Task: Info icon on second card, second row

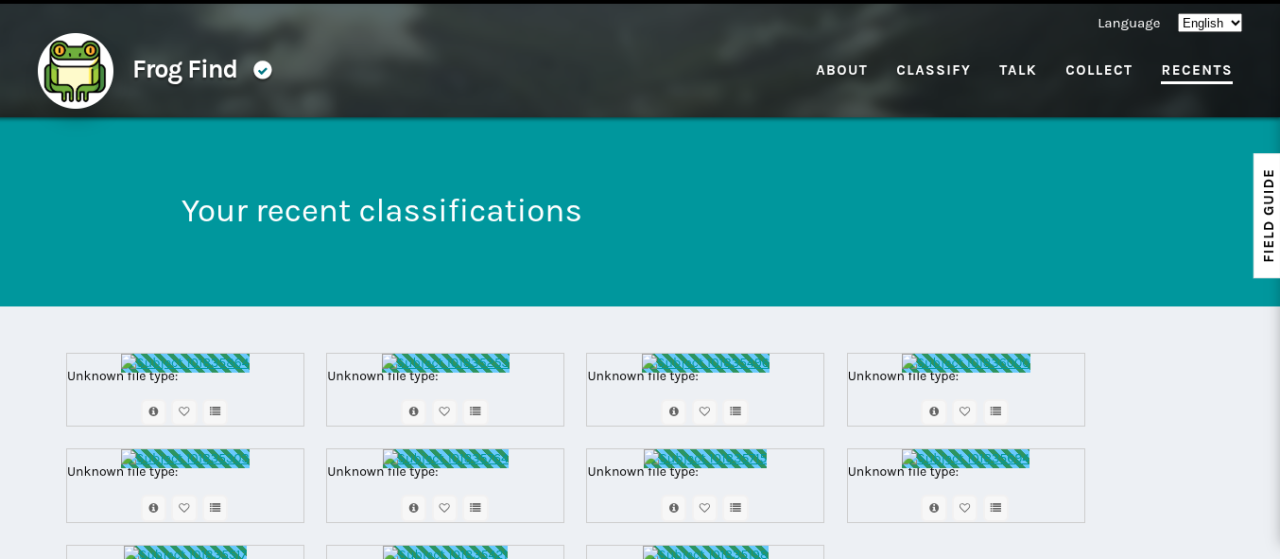Action: (413, 507)
